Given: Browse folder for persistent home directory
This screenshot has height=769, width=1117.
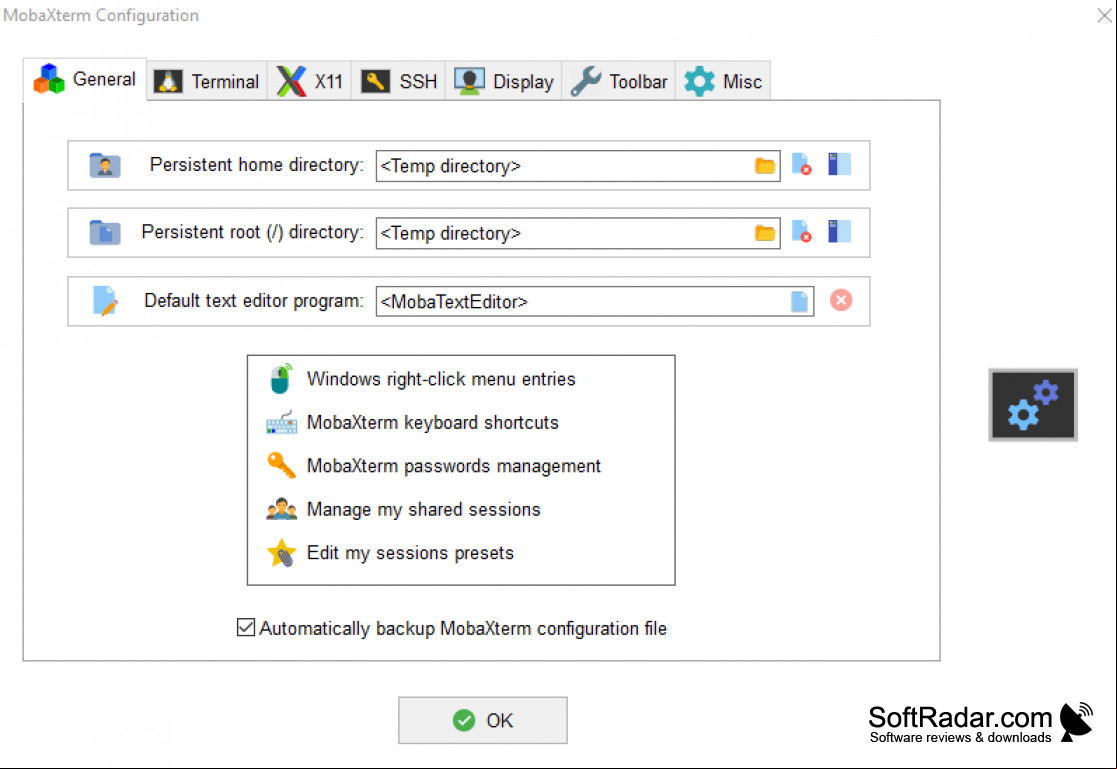Looking at the screenshot, I should click(x=765, y=166).
